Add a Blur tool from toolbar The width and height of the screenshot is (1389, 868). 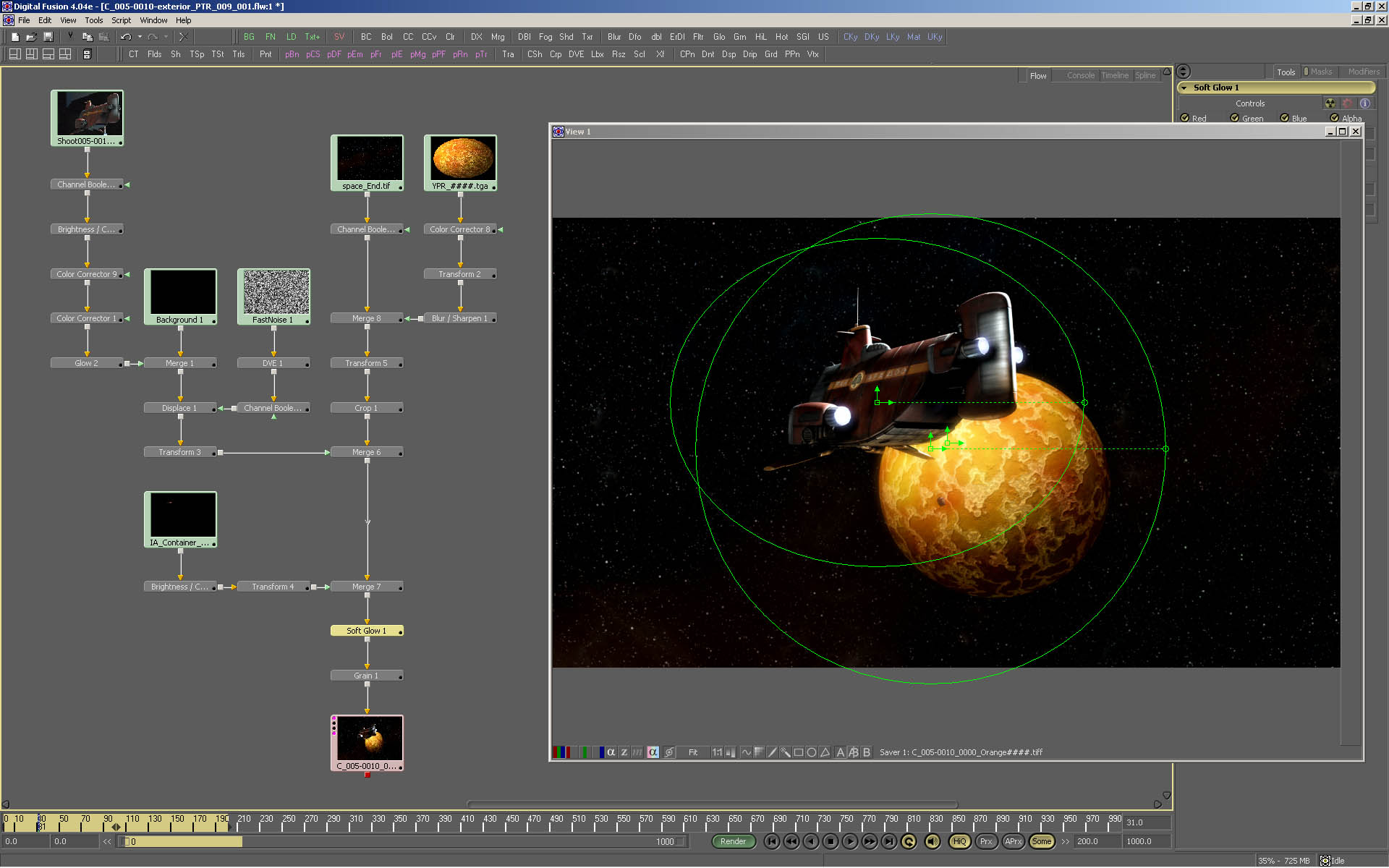coord(613,37)
